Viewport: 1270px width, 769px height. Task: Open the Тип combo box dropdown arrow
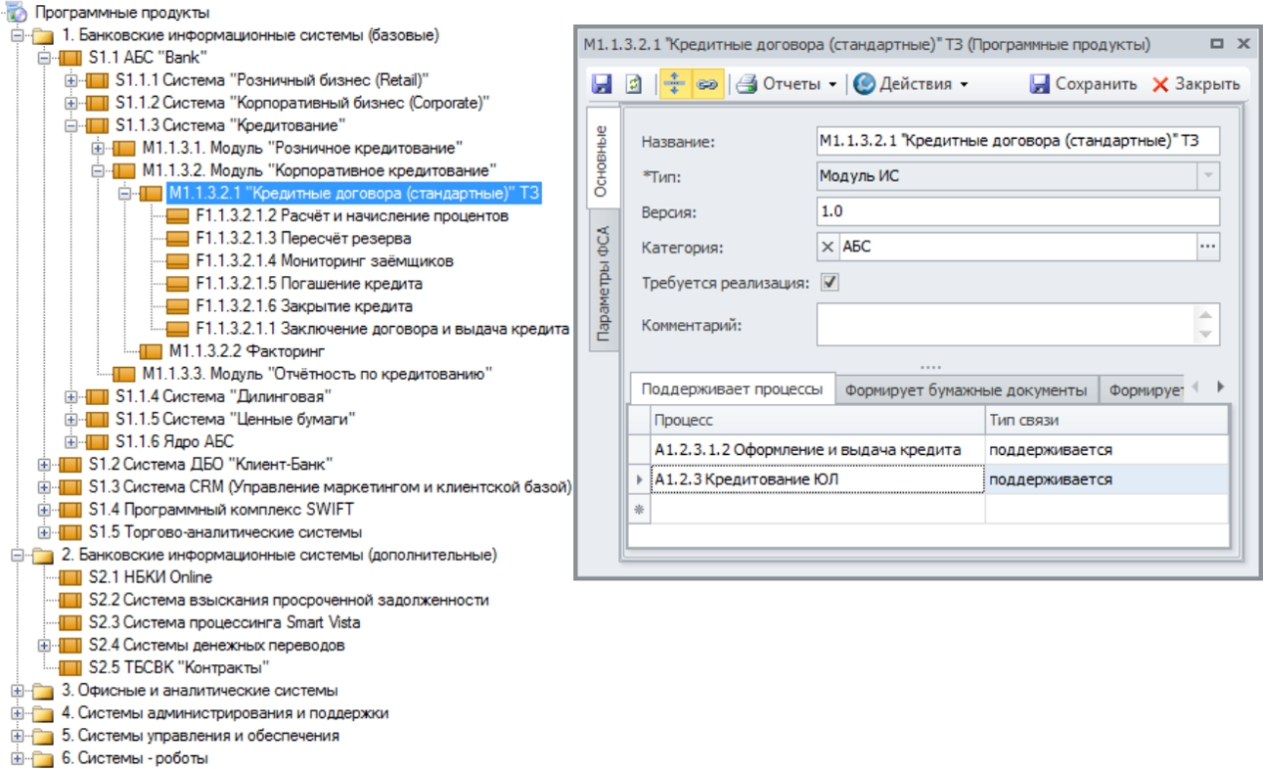pos(1209,177)
